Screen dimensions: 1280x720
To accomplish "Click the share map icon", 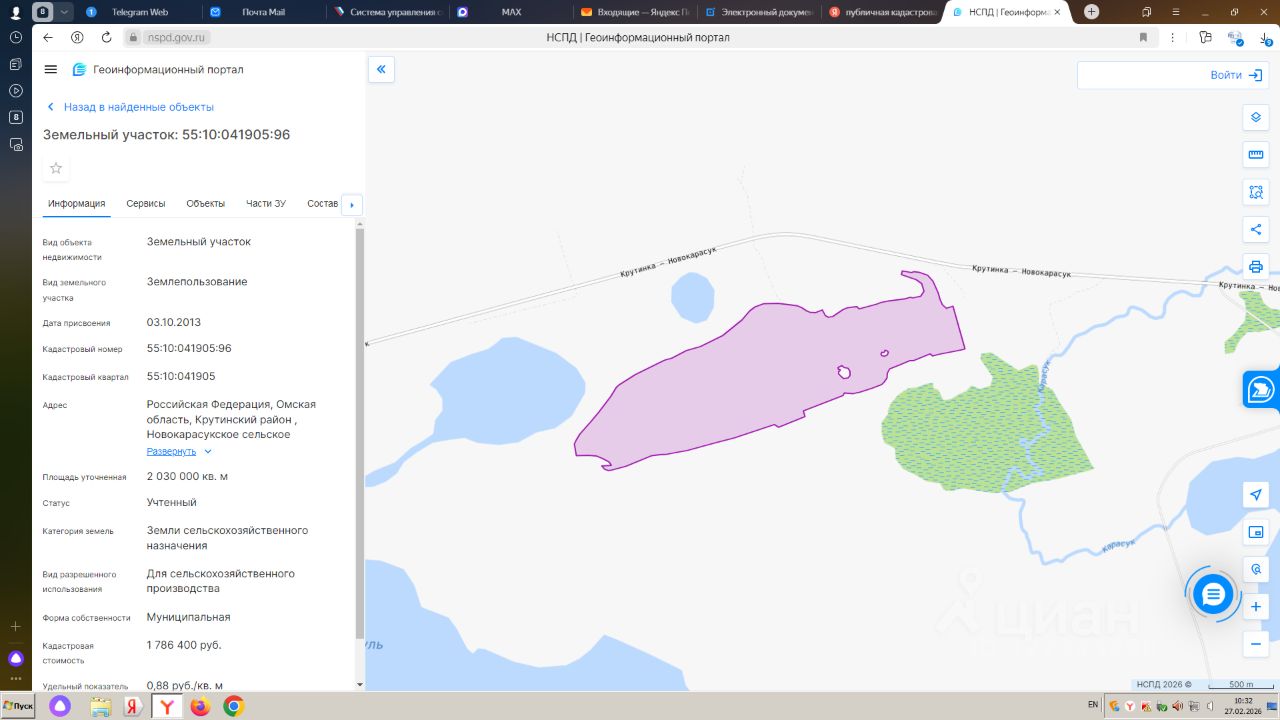I will 1256,229.
